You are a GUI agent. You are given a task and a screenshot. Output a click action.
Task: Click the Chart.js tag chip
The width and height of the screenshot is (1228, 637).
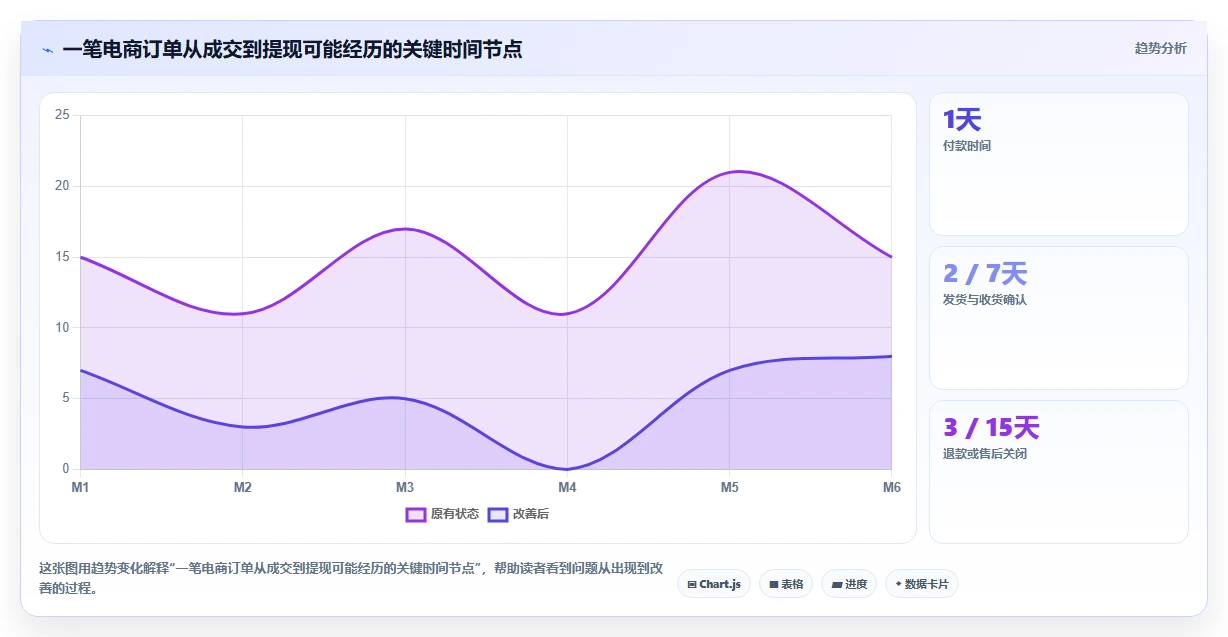714,584
